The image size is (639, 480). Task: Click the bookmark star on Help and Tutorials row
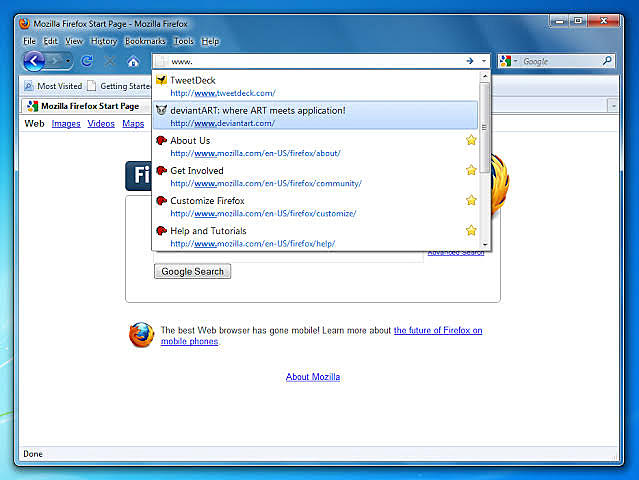point(471,230)
